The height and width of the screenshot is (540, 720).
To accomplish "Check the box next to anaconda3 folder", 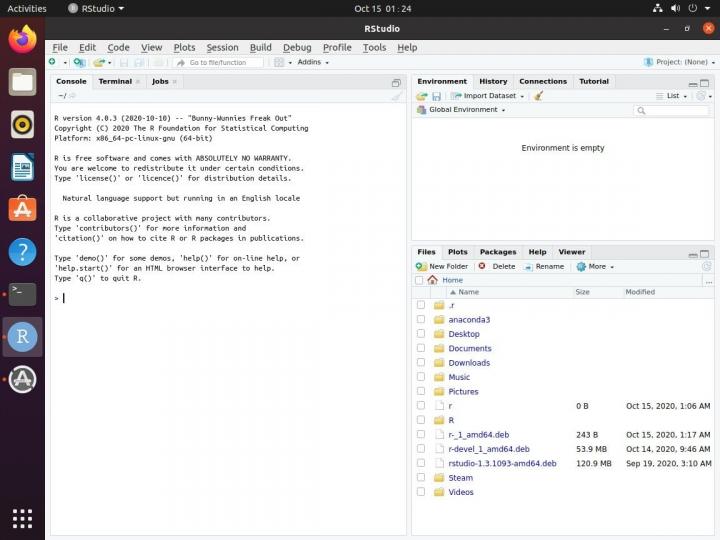I will 421,320.
